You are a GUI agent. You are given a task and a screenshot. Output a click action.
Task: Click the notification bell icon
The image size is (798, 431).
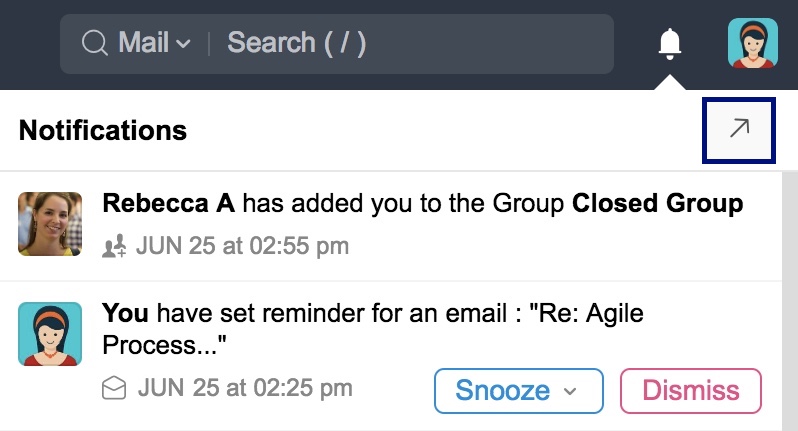point(669,44)
